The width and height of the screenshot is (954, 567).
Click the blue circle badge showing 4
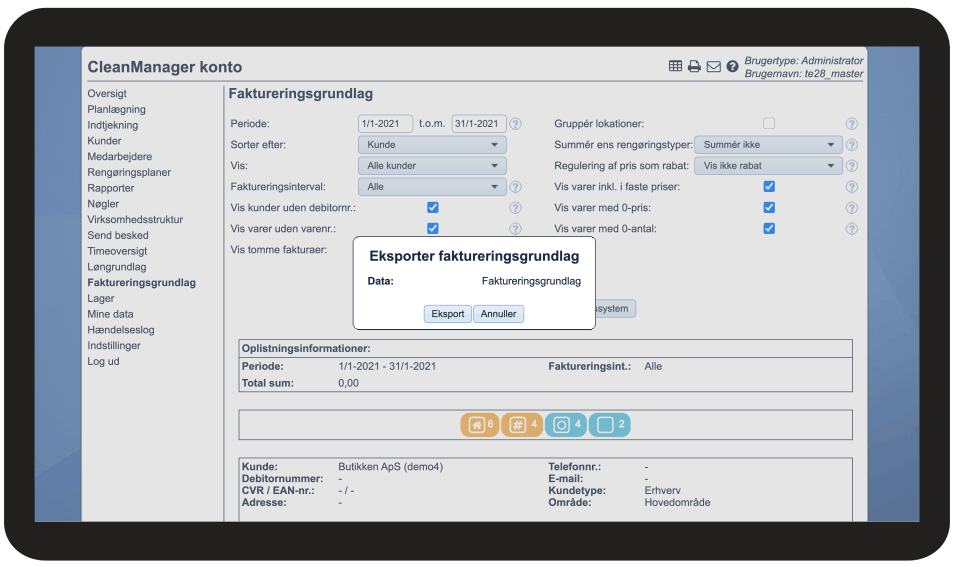pos(566,425)
